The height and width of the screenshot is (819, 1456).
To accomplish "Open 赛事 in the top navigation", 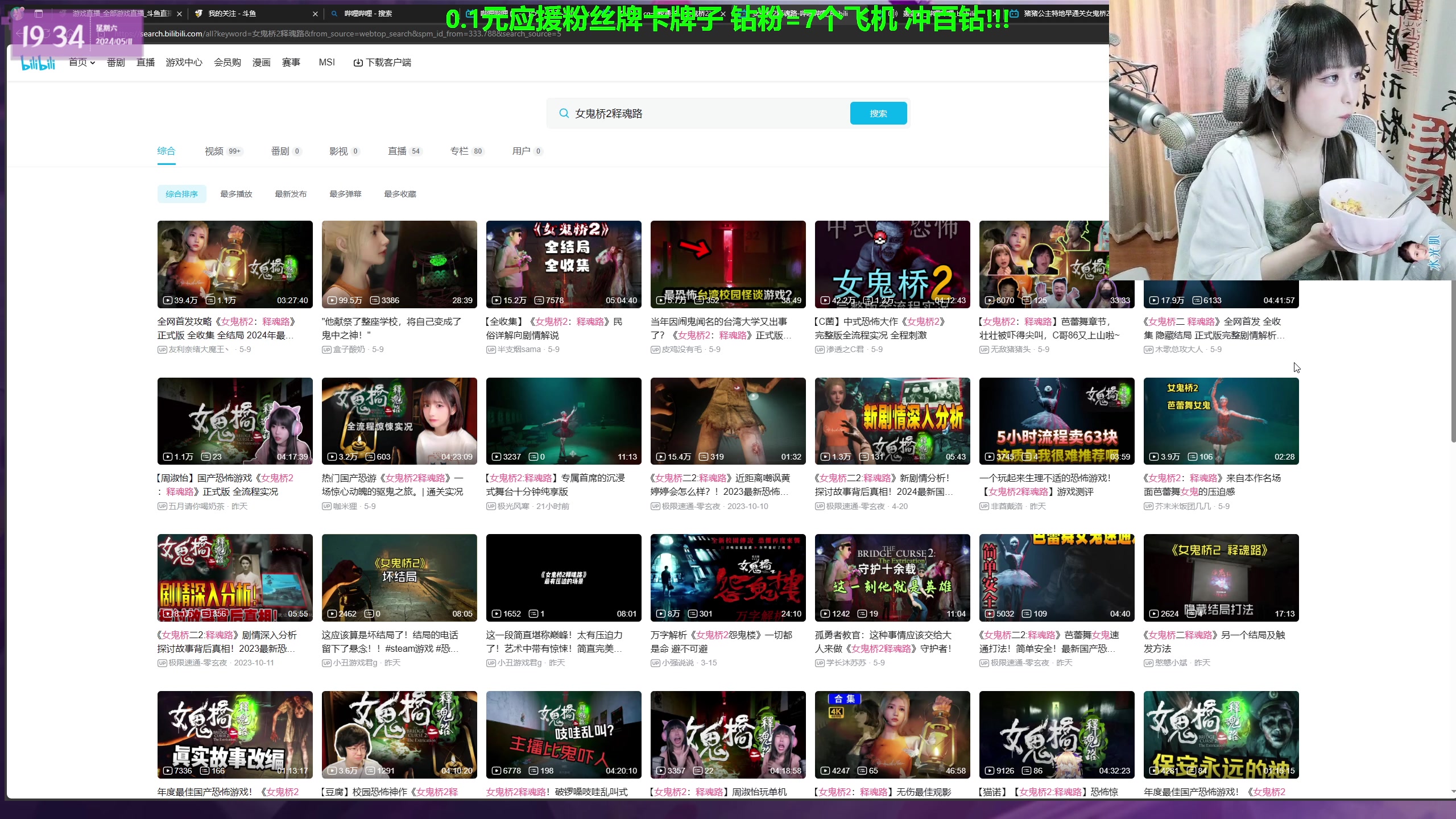I will [291, 63].
